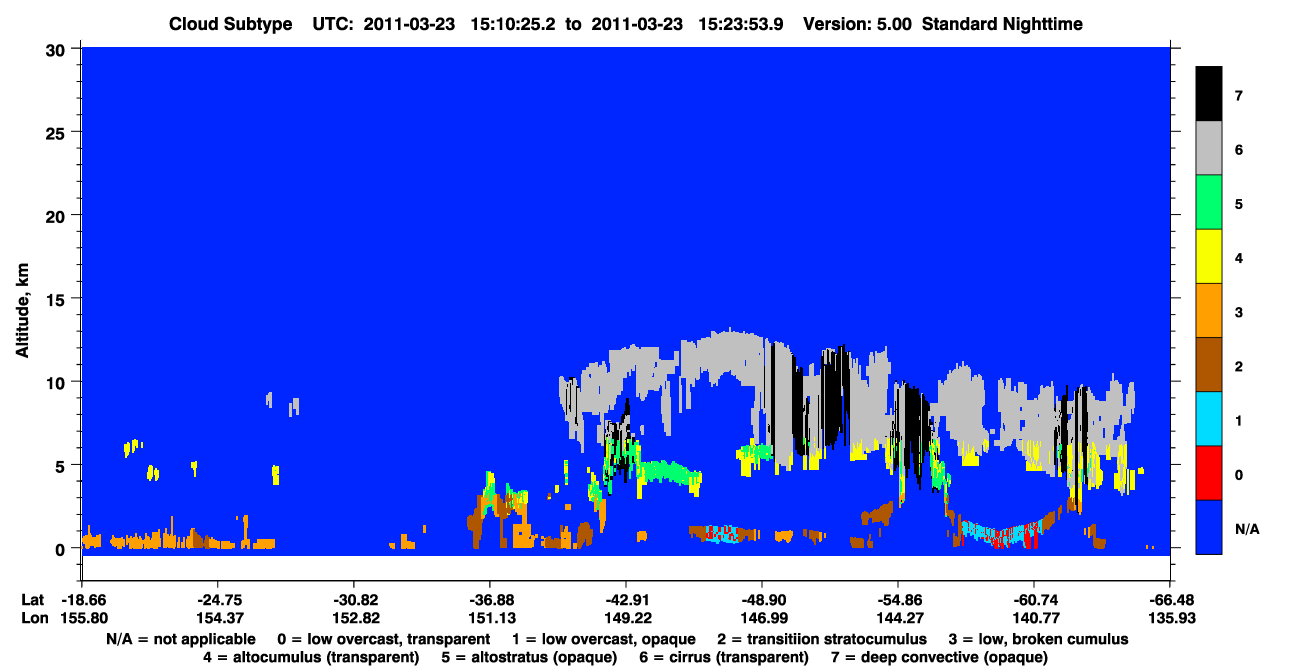
Task: Click the 'Lon' row label
Action: click(33, 618)
